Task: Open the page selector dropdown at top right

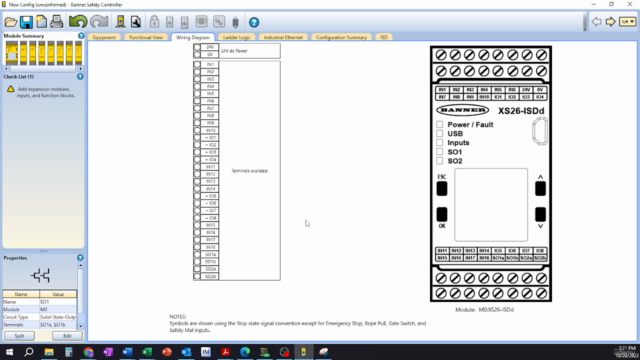Action: coord(627,22)
